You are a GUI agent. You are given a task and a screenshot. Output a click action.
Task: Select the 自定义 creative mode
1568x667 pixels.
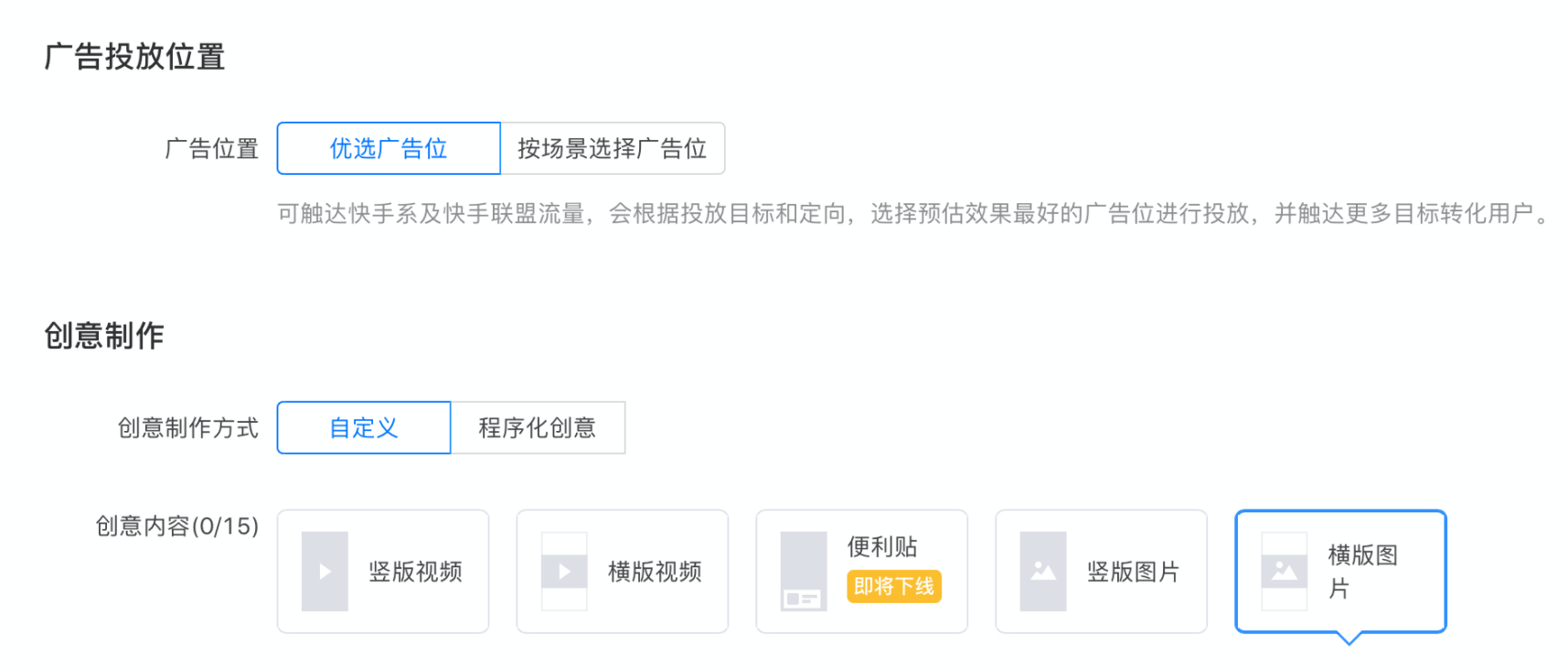(x=363, y=427)
